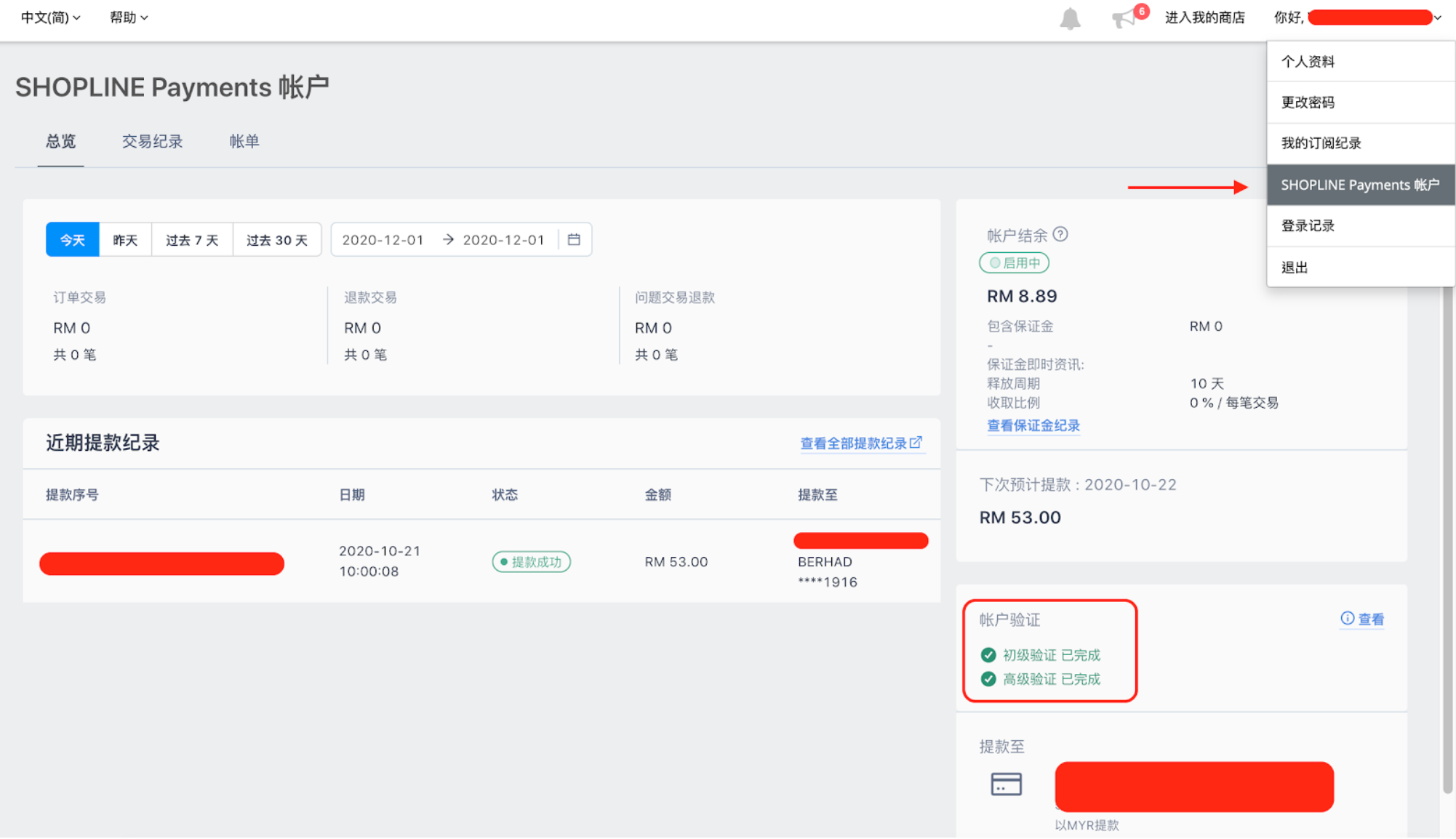Click the page vertical scrollbar
Screen dimensions: 1456x839
[x=1447, y=538]
